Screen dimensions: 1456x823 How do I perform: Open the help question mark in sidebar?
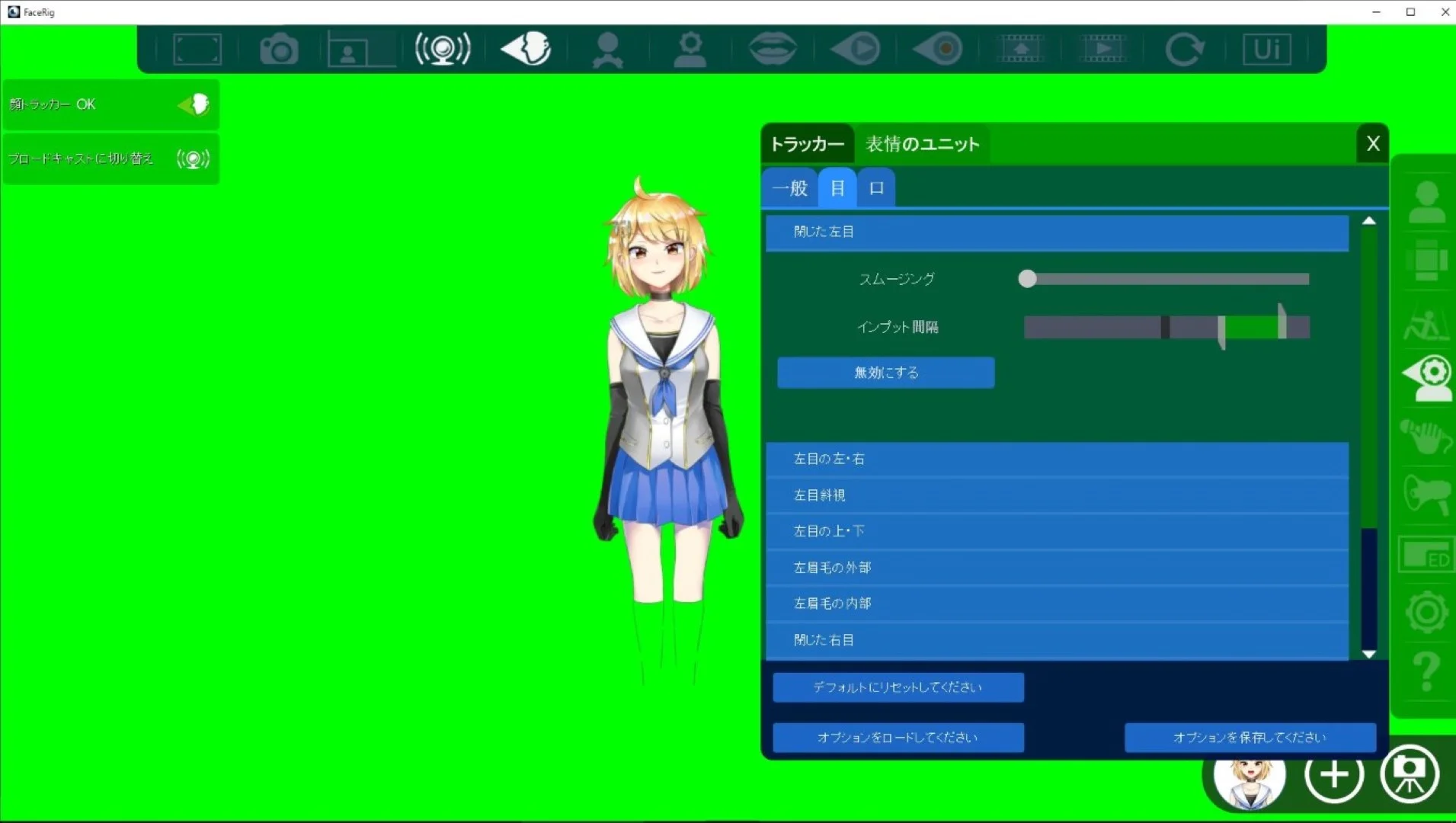point(1426,672)
